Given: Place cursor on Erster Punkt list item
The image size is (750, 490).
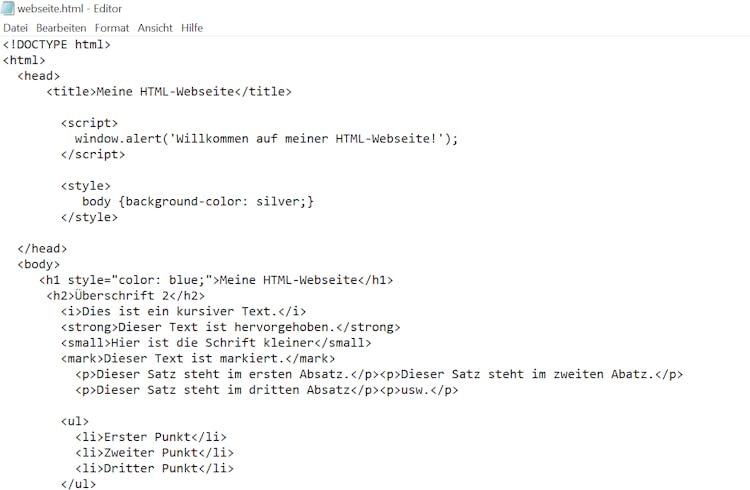Looking at the screenshot, I should 151,437.
